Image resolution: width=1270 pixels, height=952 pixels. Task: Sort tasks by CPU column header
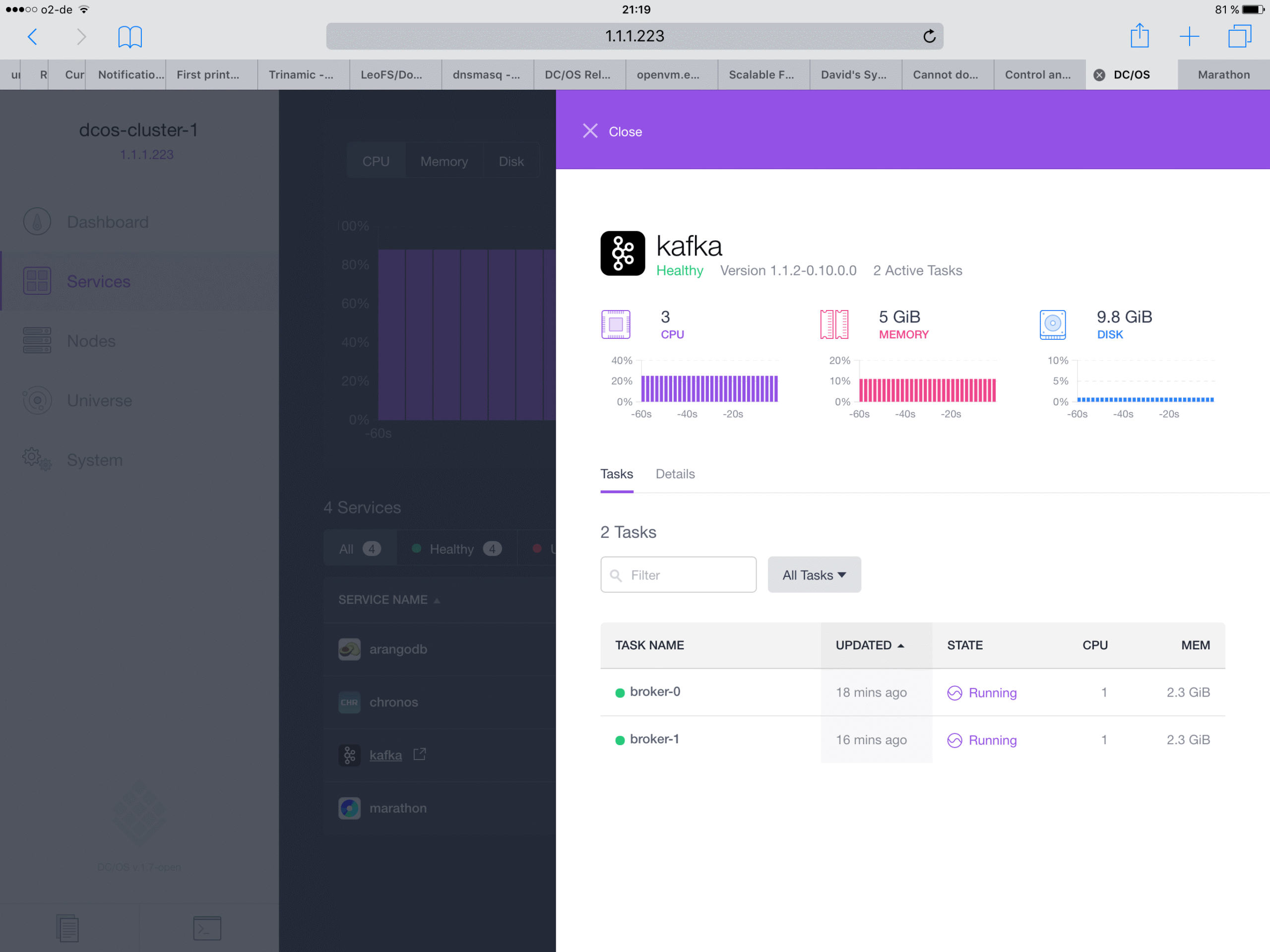(1095, 645)
